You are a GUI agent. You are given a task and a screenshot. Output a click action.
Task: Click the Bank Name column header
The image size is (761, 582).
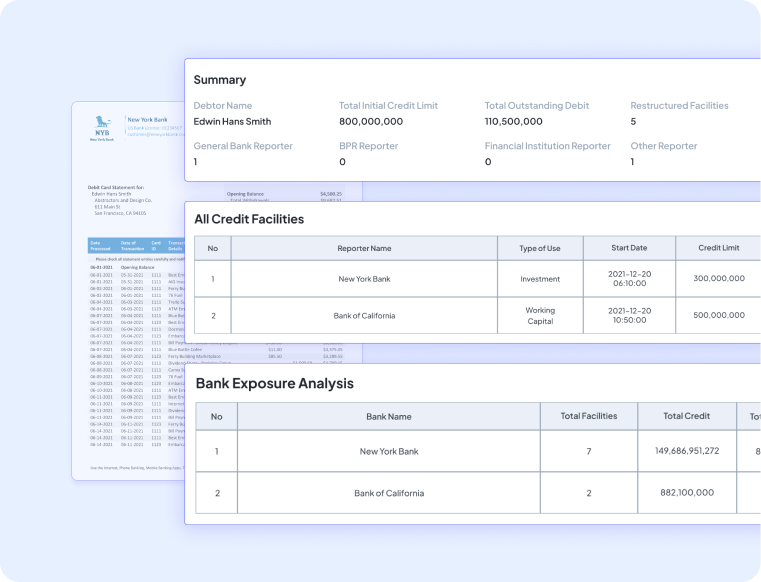point(388,417)
